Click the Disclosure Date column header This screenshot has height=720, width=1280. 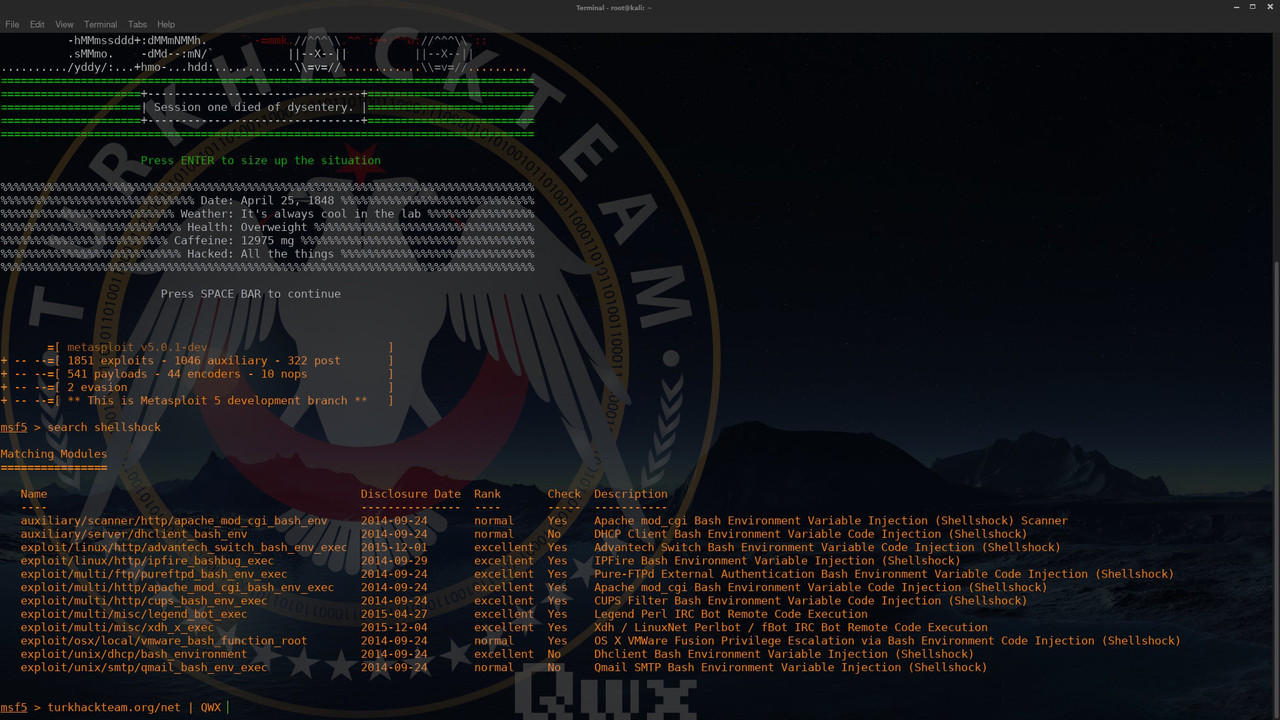(x=411, y=494)
